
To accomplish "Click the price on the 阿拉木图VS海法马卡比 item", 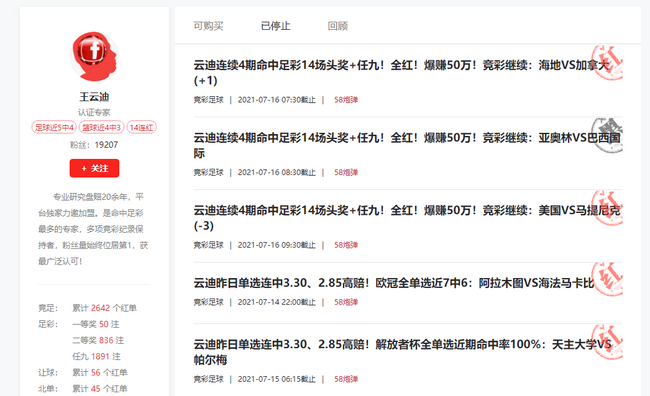I will pos(346,302).
